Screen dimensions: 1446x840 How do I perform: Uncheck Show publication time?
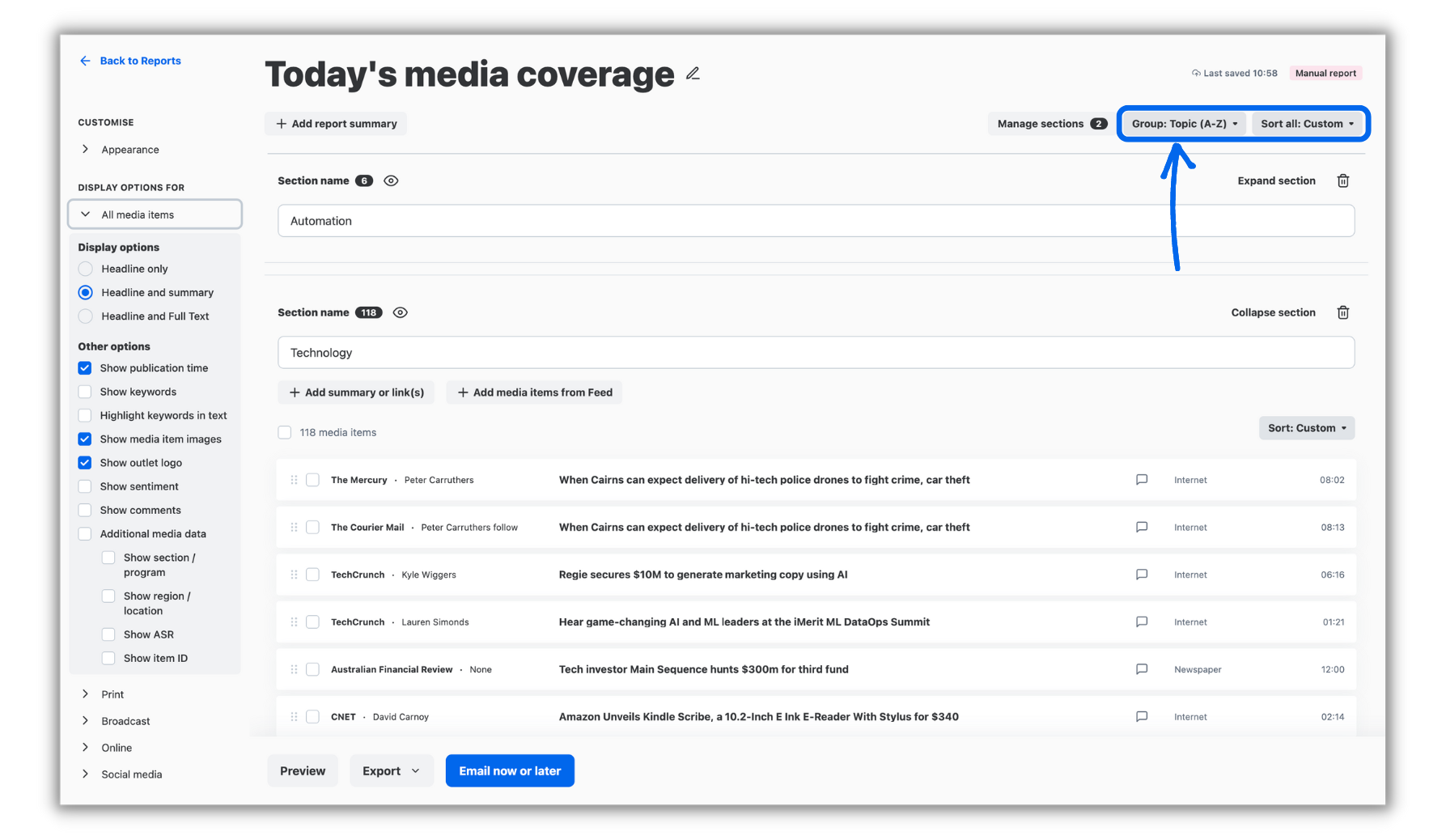pos(85,368)
